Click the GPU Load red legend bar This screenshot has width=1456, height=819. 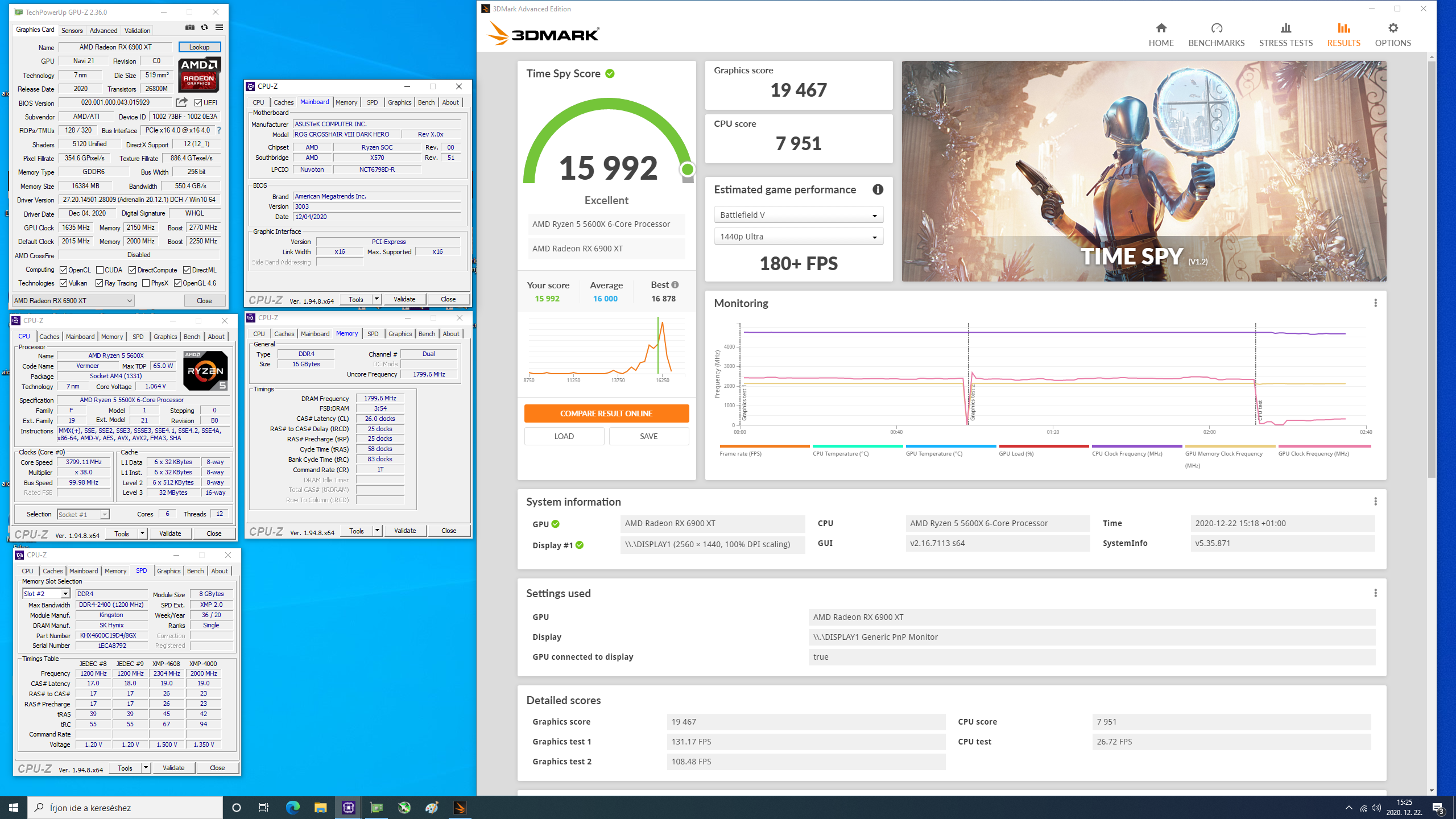click(1044, 446)
